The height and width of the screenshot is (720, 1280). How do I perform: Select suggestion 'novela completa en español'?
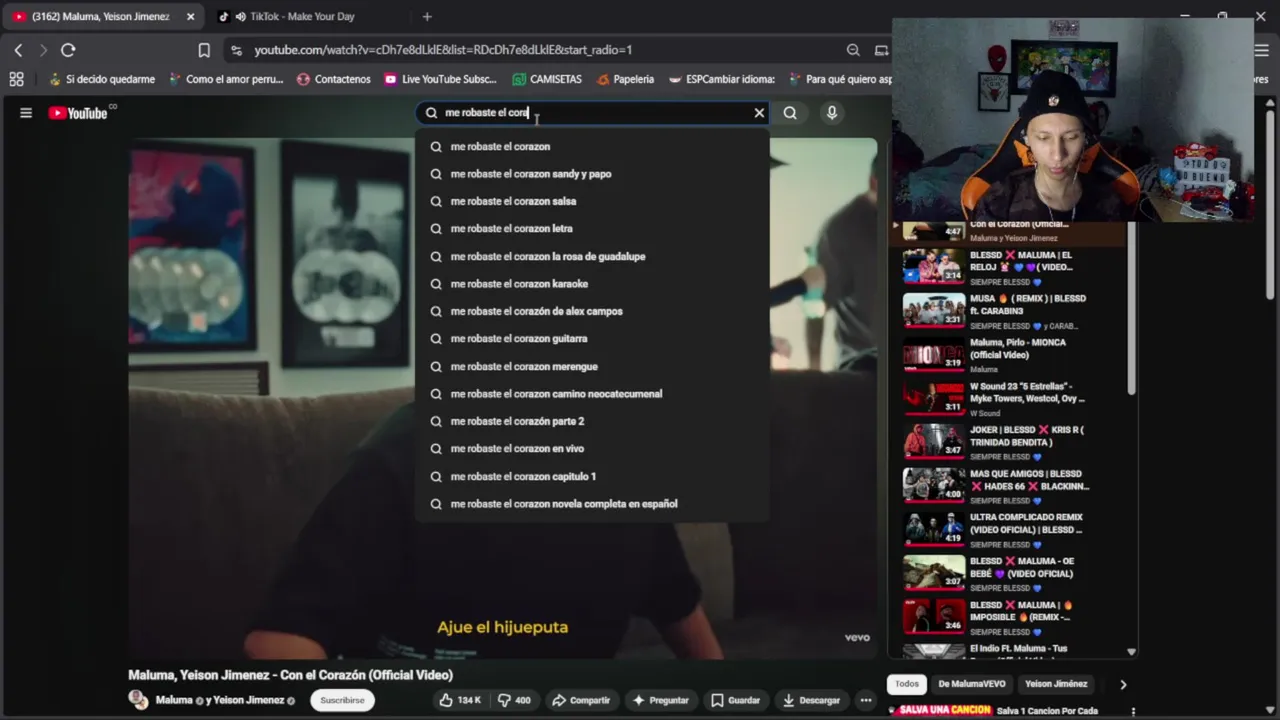pyautogui.click(x=592, y=504)
